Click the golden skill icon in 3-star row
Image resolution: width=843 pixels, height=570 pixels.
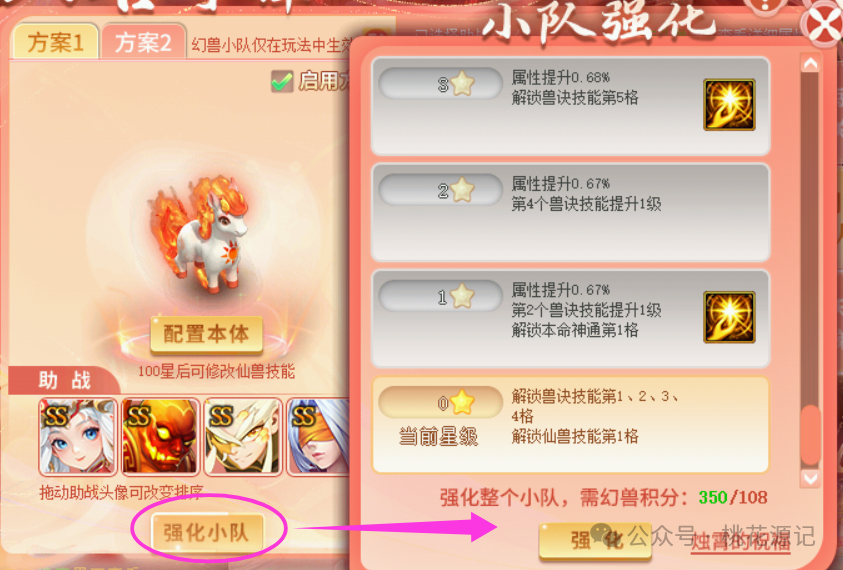pyautogui.click(x=729, y=105)
